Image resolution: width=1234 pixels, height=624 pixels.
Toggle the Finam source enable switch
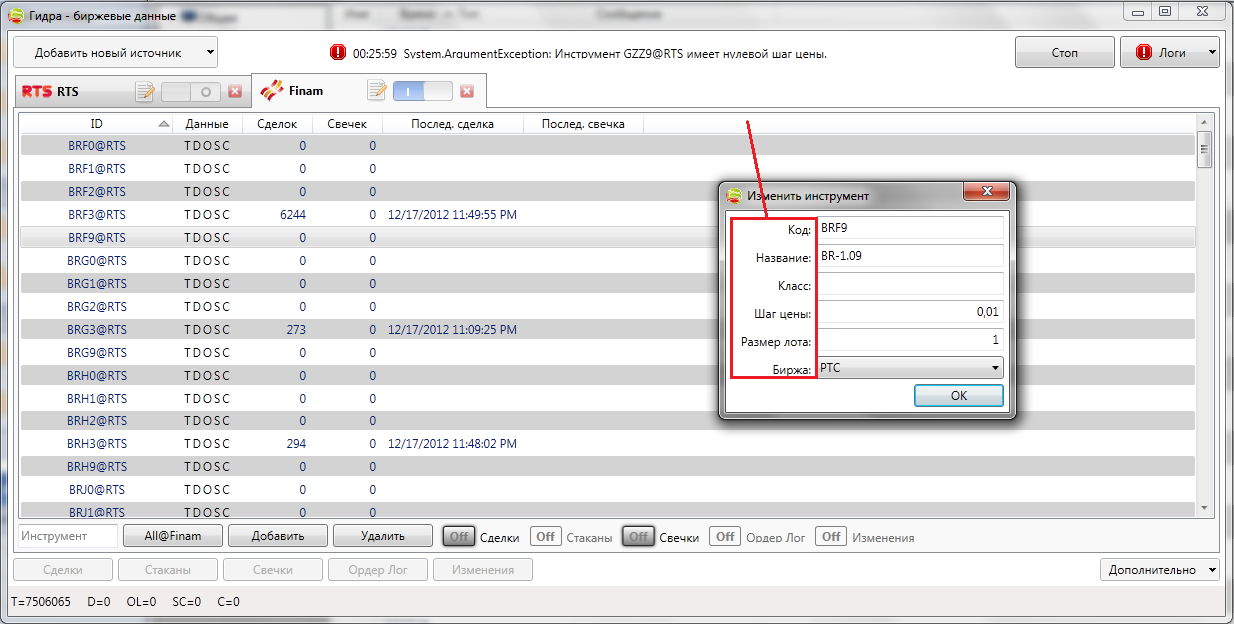[x=422, y=92]
